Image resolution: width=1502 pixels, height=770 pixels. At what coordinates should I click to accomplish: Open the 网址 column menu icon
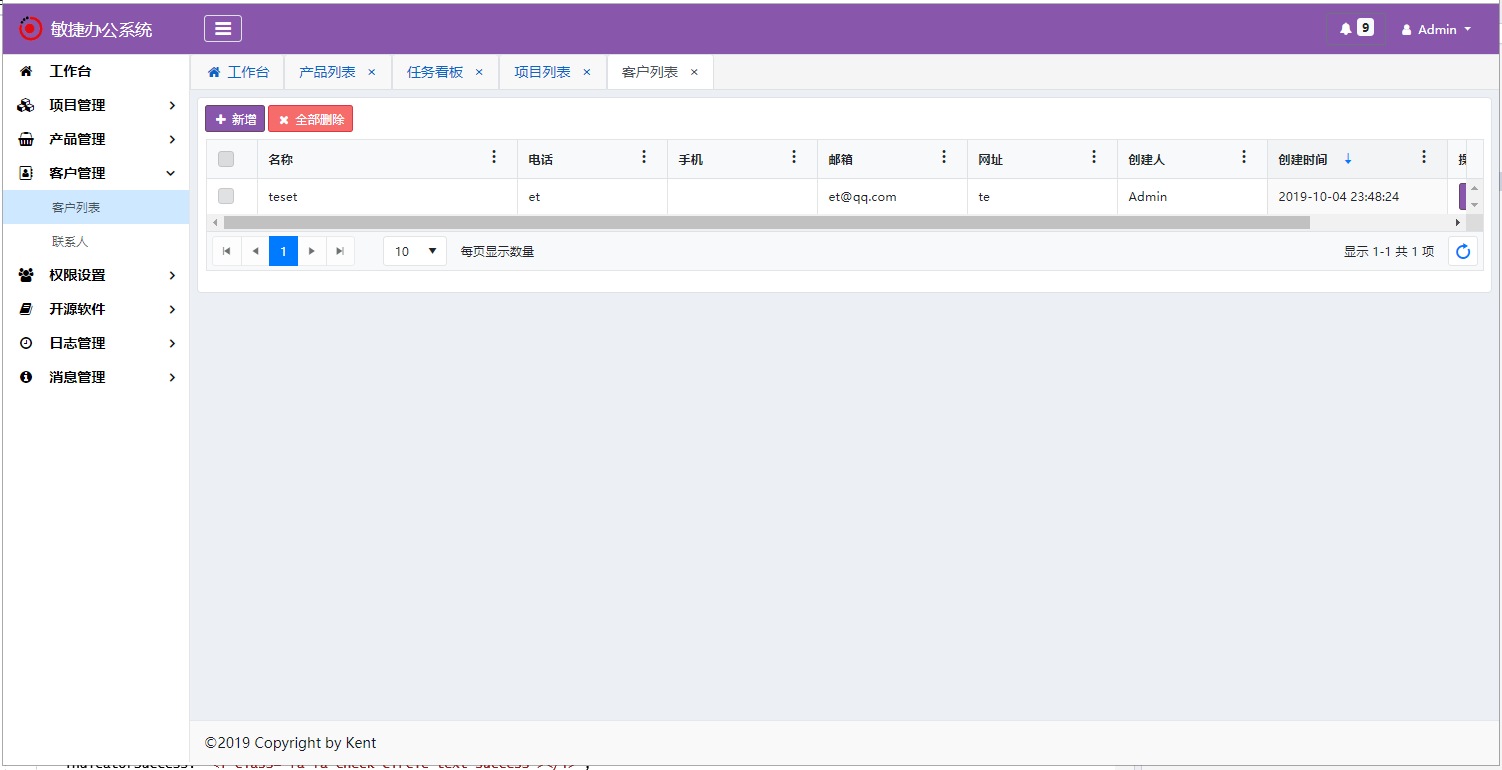point(1094,157)
